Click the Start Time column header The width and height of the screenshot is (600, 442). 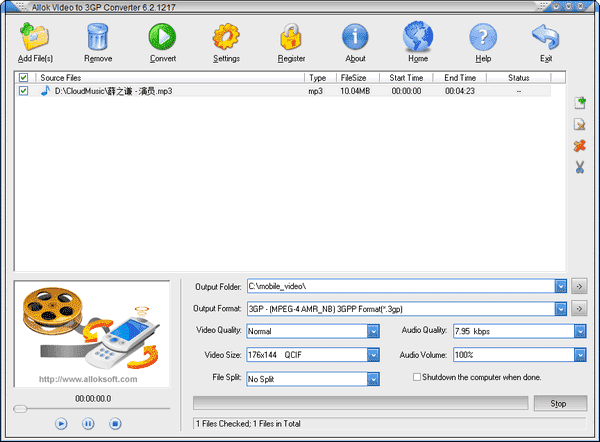pyautogui.click(x=406, y=78)
